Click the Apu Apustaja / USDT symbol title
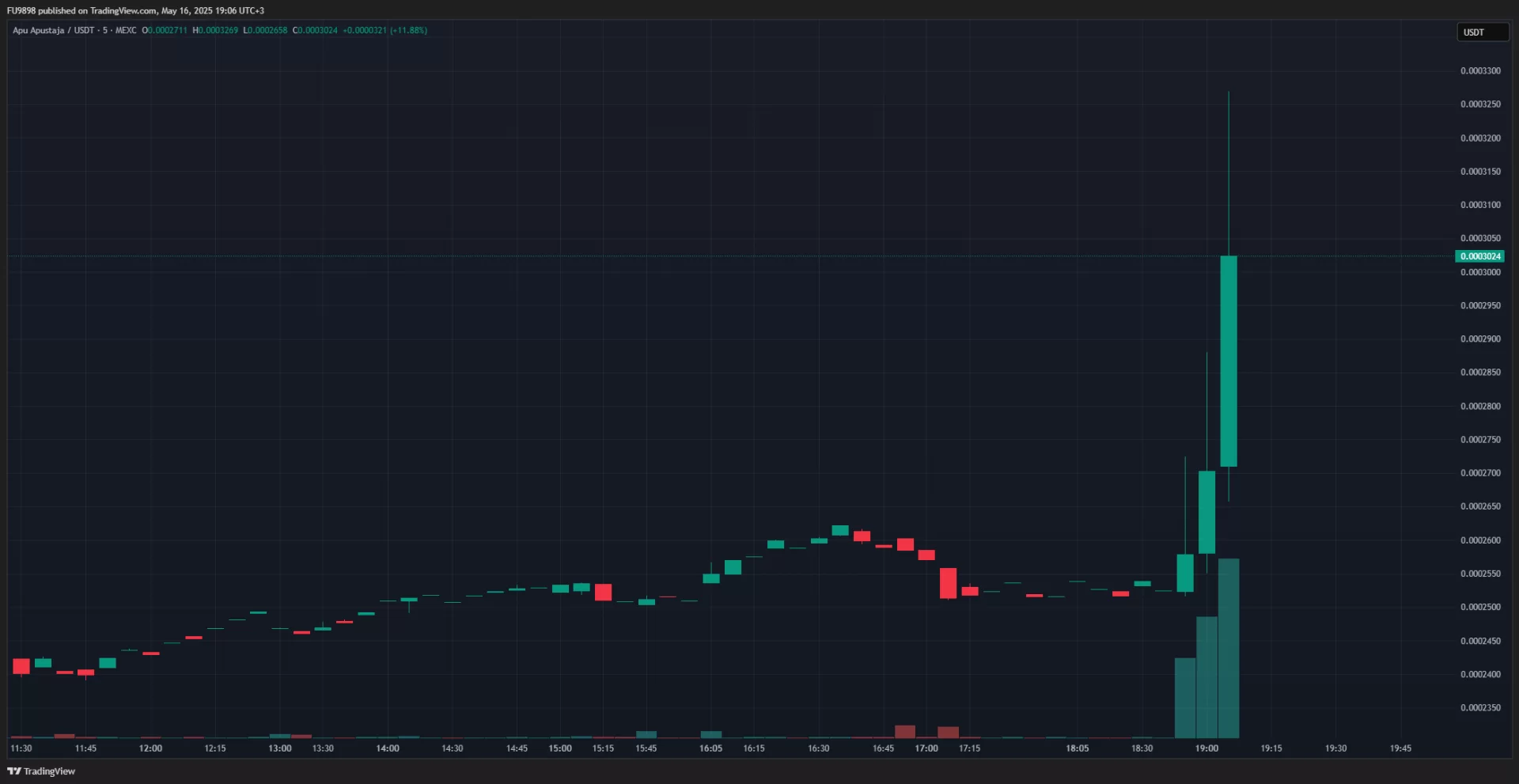This screenshot has height=784, width=1519. [x=53, y=31]
